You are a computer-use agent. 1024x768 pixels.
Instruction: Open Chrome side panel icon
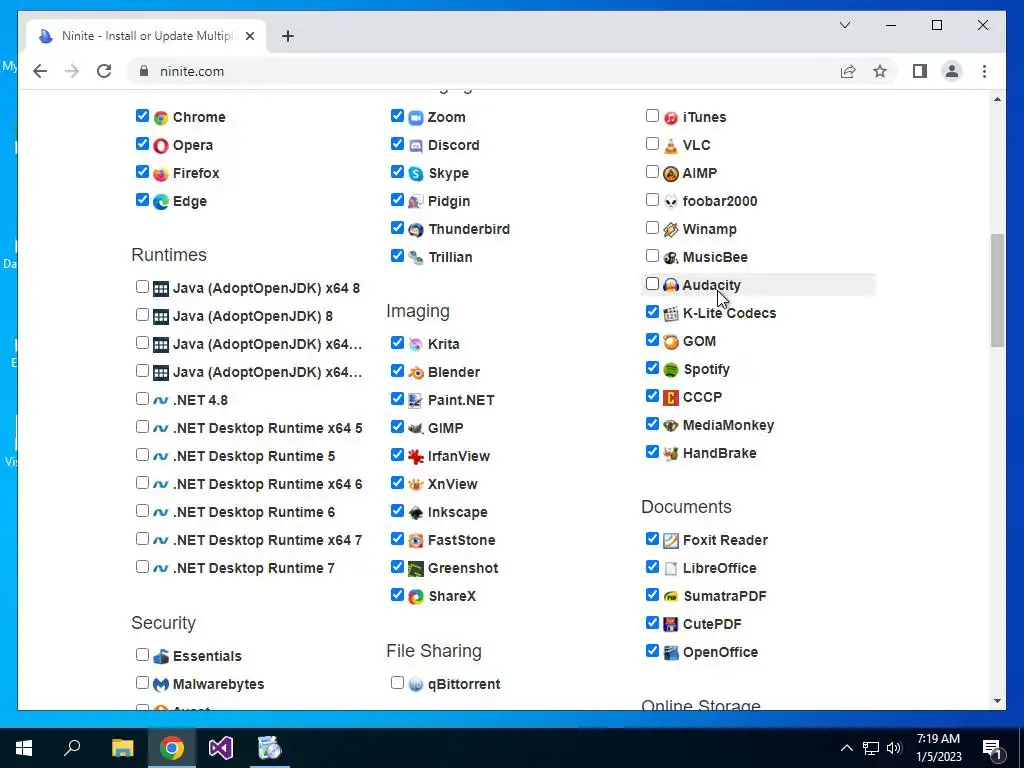point(920,71)
